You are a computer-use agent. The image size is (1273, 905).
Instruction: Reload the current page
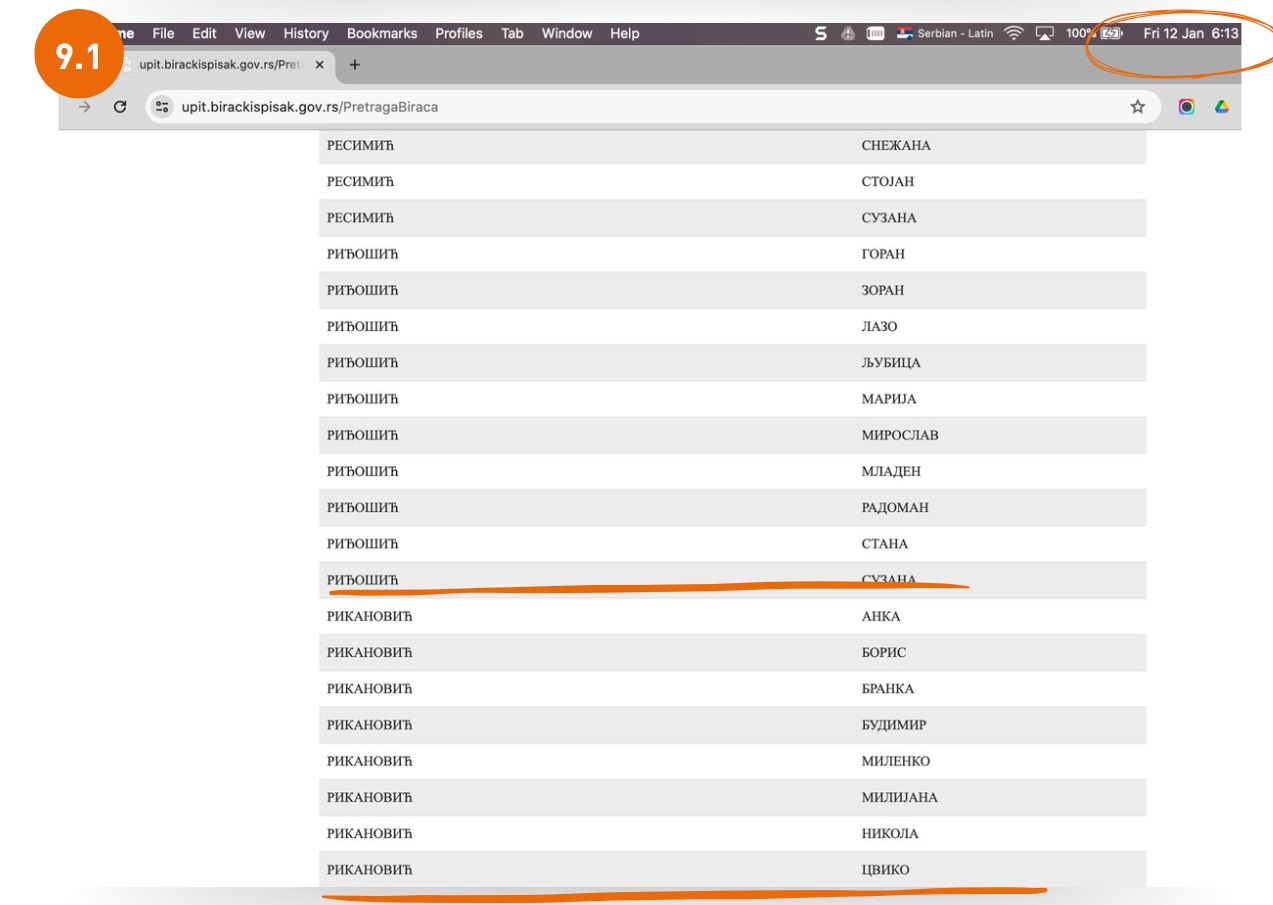120,107
